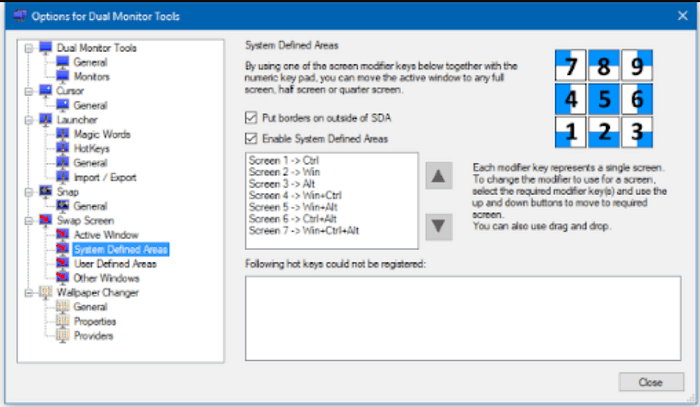Select Screen 3 -> Alt entry
This screenshot has height=407, width=700.
tap(282, 184)
